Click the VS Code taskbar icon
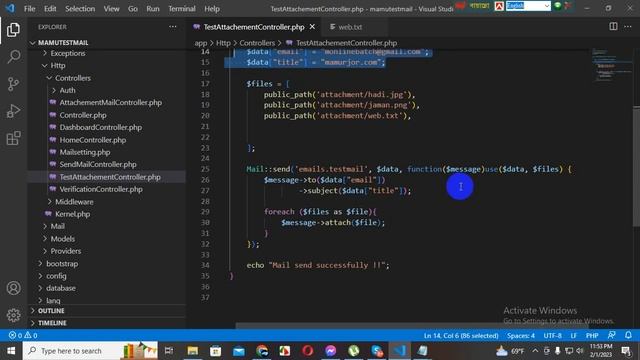Image resolution: width=640 pixels, height=360 pixels. [400, 351]
